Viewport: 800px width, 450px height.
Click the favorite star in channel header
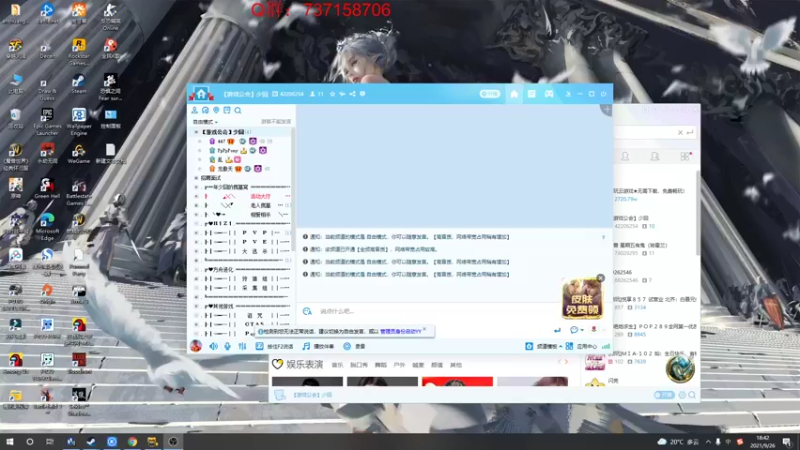point(333,94)
